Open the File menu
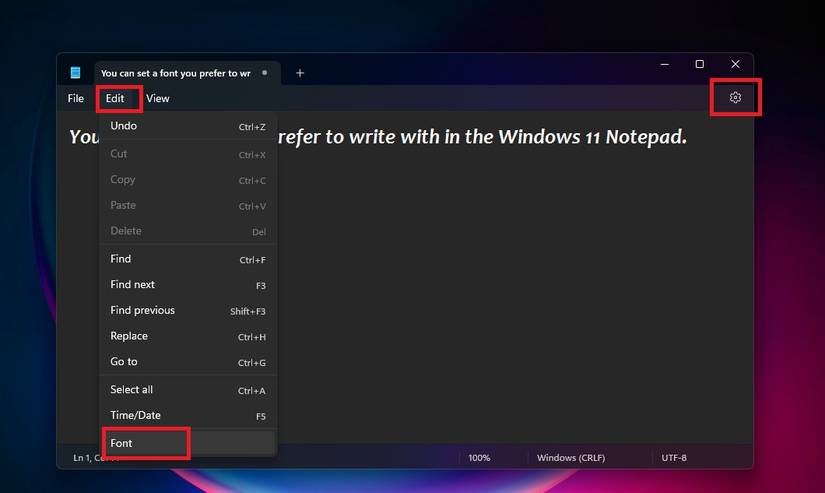 76,98
